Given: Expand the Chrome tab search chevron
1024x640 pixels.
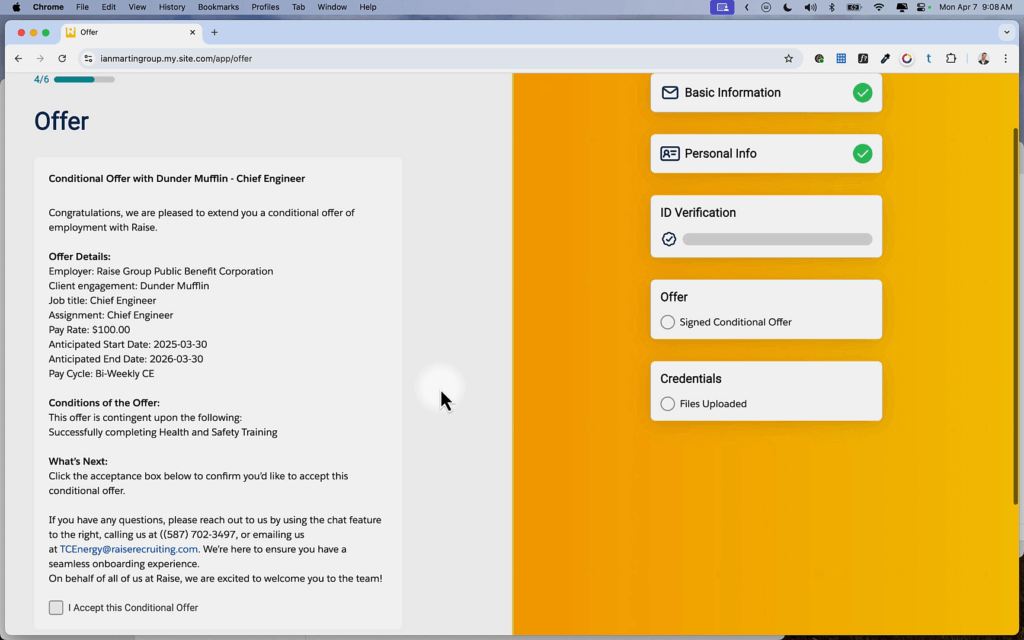Looking at the screenshot, I should coord(1005,32).
